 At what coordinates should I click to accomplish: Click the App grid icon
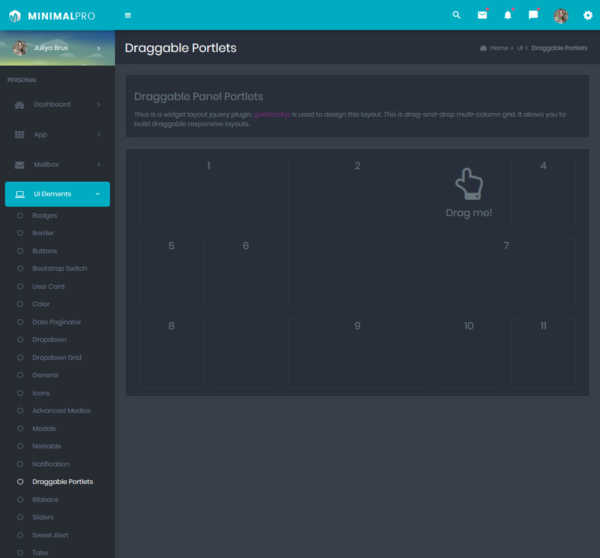tap(20, 134)
